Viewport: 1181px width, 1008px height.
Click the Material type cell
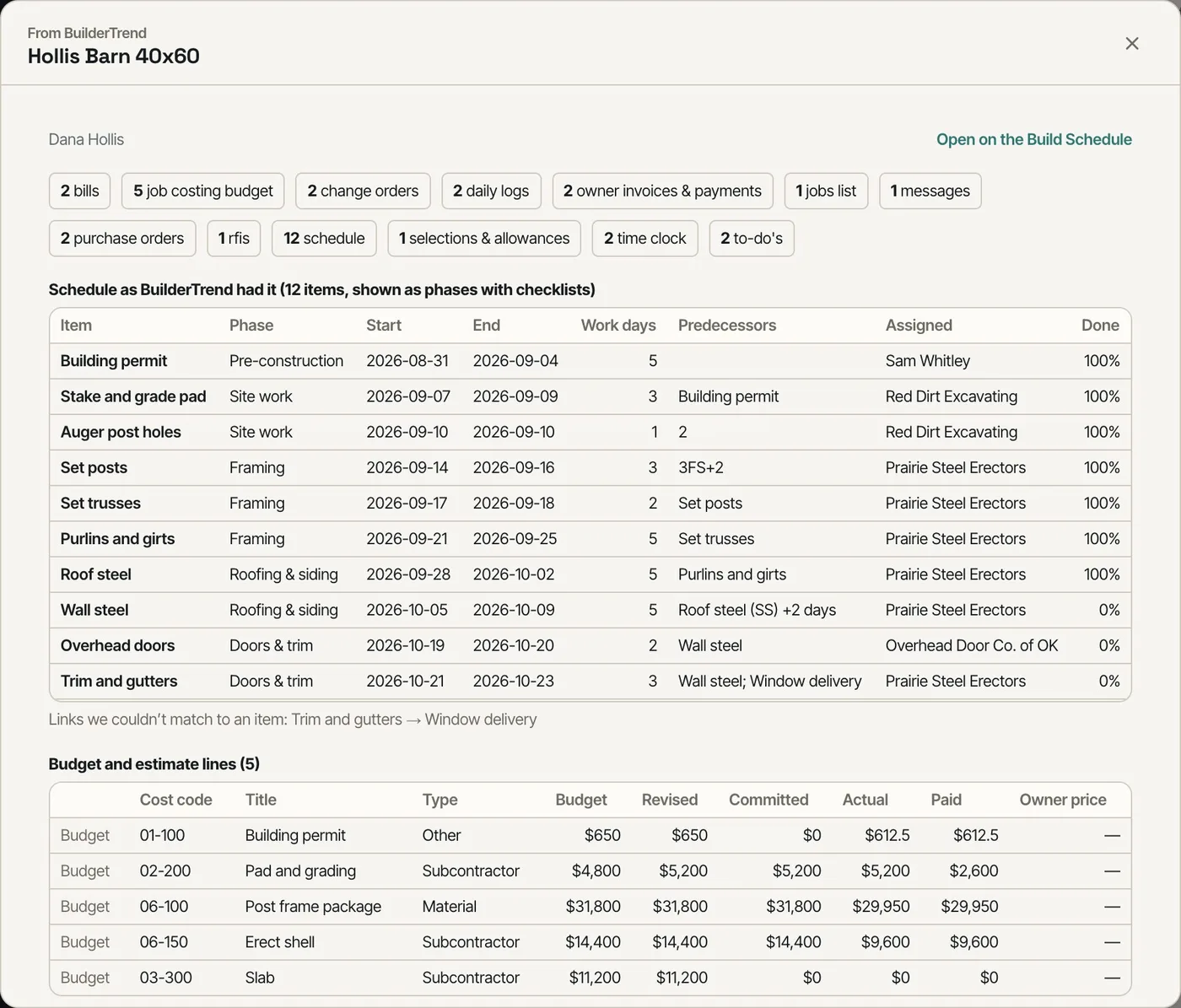click(450, 906)
